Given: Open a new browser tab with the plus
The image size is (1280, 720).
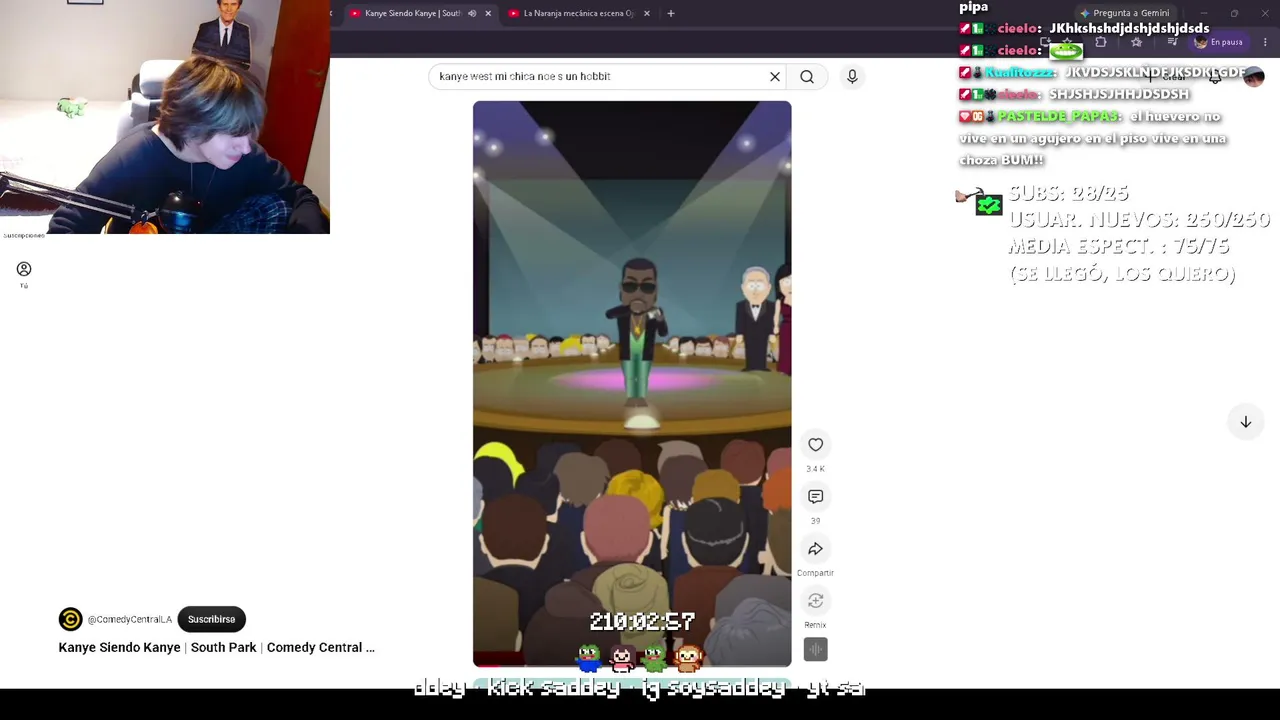Looking at the screenshot, I should [671, 13].
